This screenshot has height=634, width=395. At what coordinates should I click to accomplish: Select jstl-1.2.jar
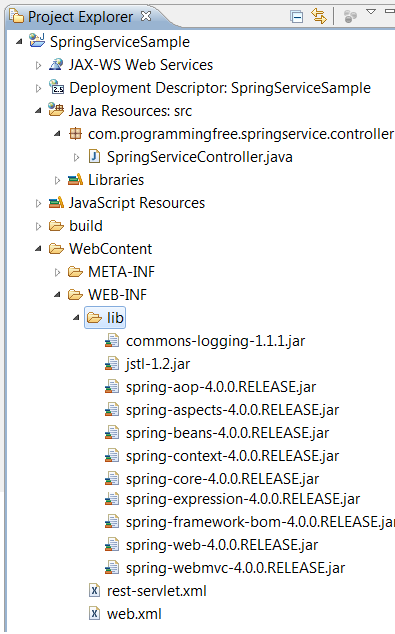coord(158,364)
